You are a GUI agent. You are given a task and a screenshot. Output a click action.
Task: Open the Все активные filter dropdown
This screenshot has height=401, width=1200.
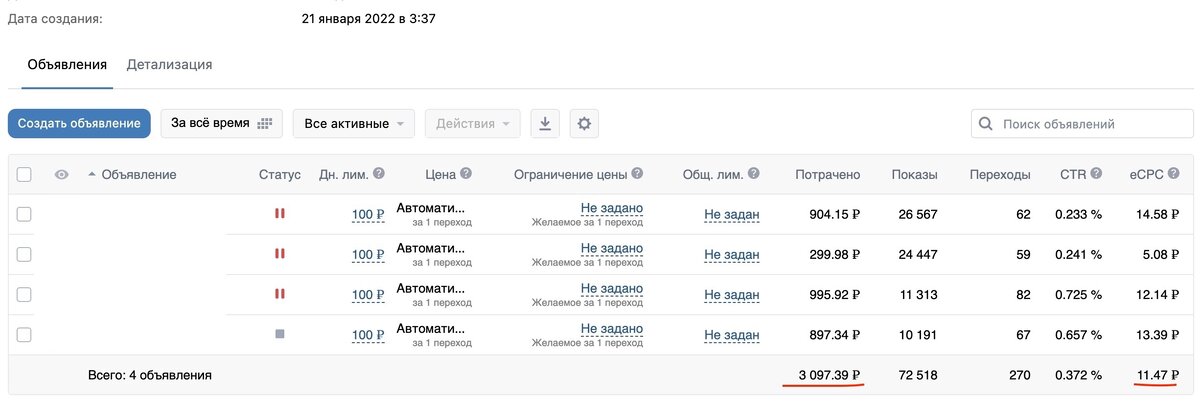[353, 124]
